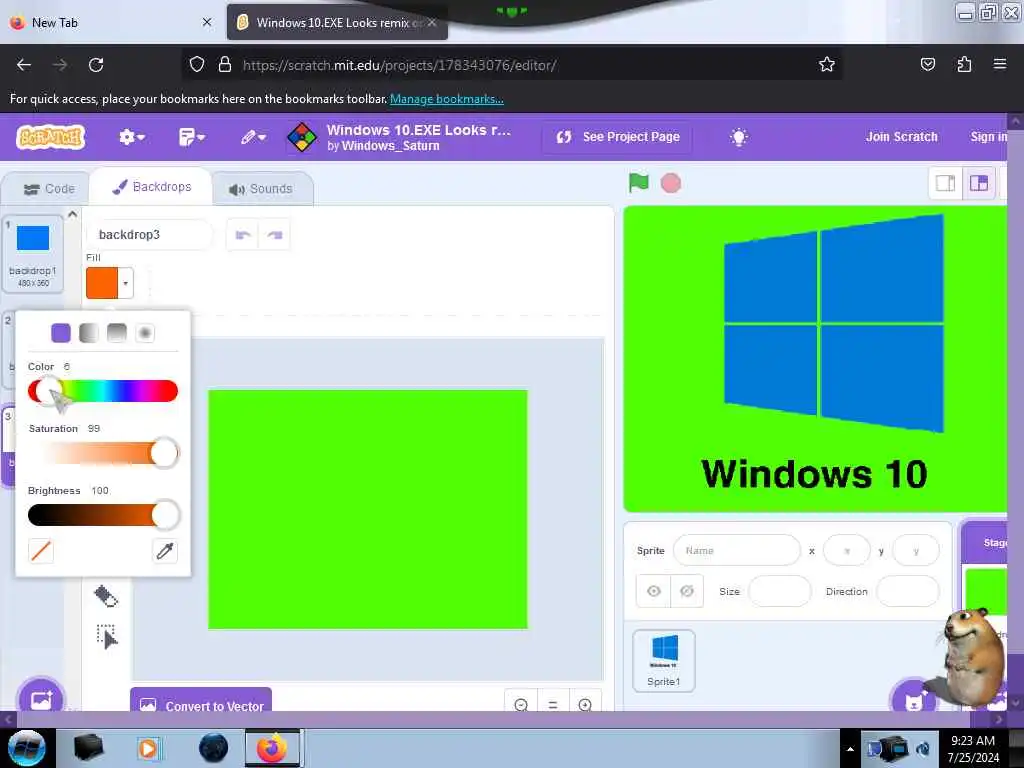Click the Brightness slider handle

(165, 515)
